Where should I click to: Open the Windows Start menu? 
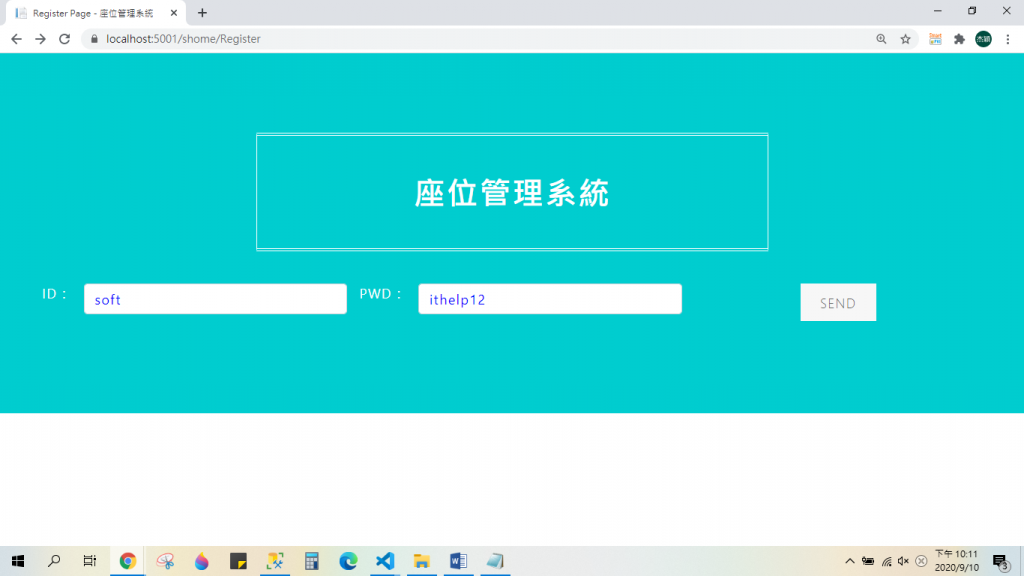coord(18,561)
